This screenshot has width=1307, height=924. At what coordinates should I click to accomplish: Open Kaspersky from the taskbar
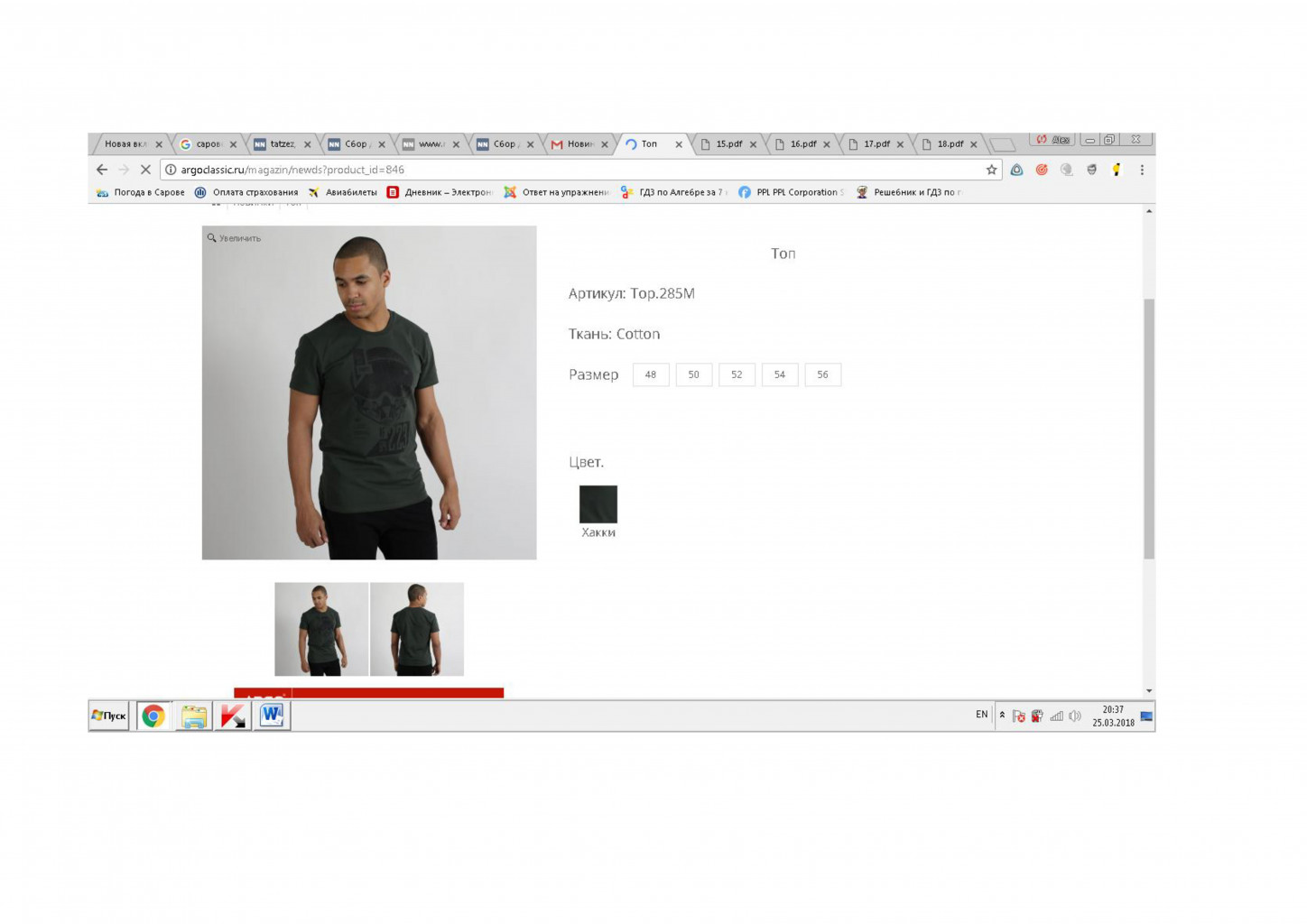(233, 716)
